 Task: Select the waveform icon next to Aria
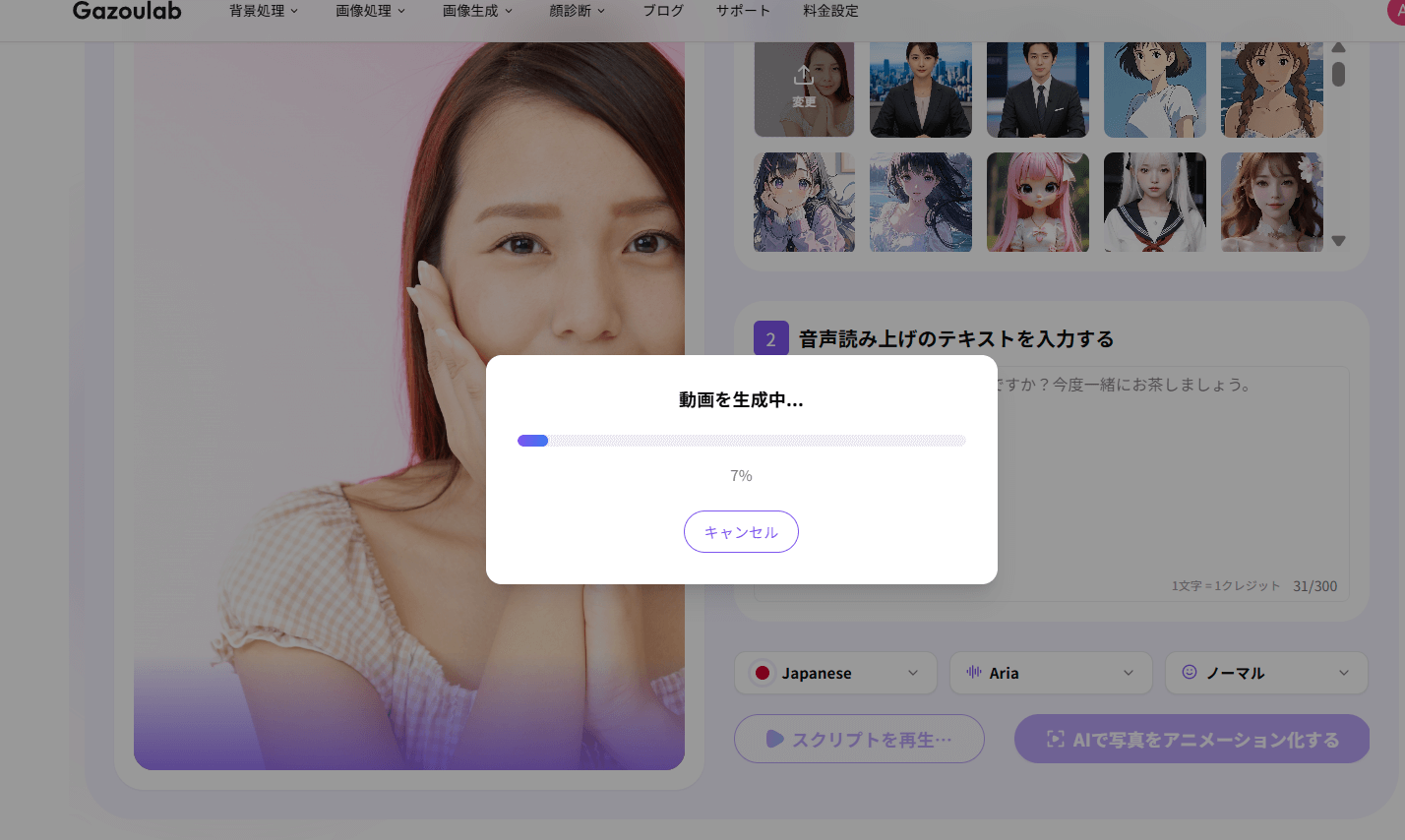(975, 673)
